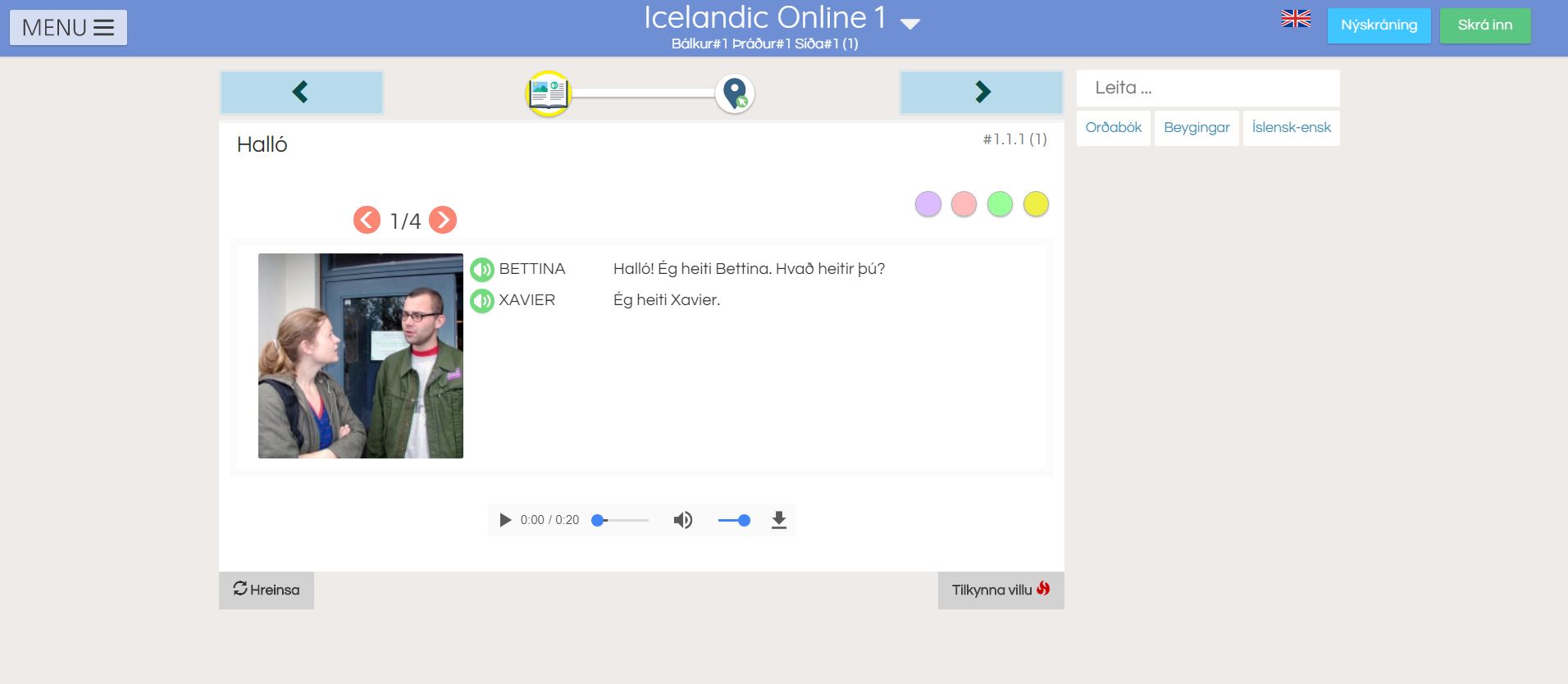Mute the audio player volume
The image size is (1568, 684).
tap(682, 520)
